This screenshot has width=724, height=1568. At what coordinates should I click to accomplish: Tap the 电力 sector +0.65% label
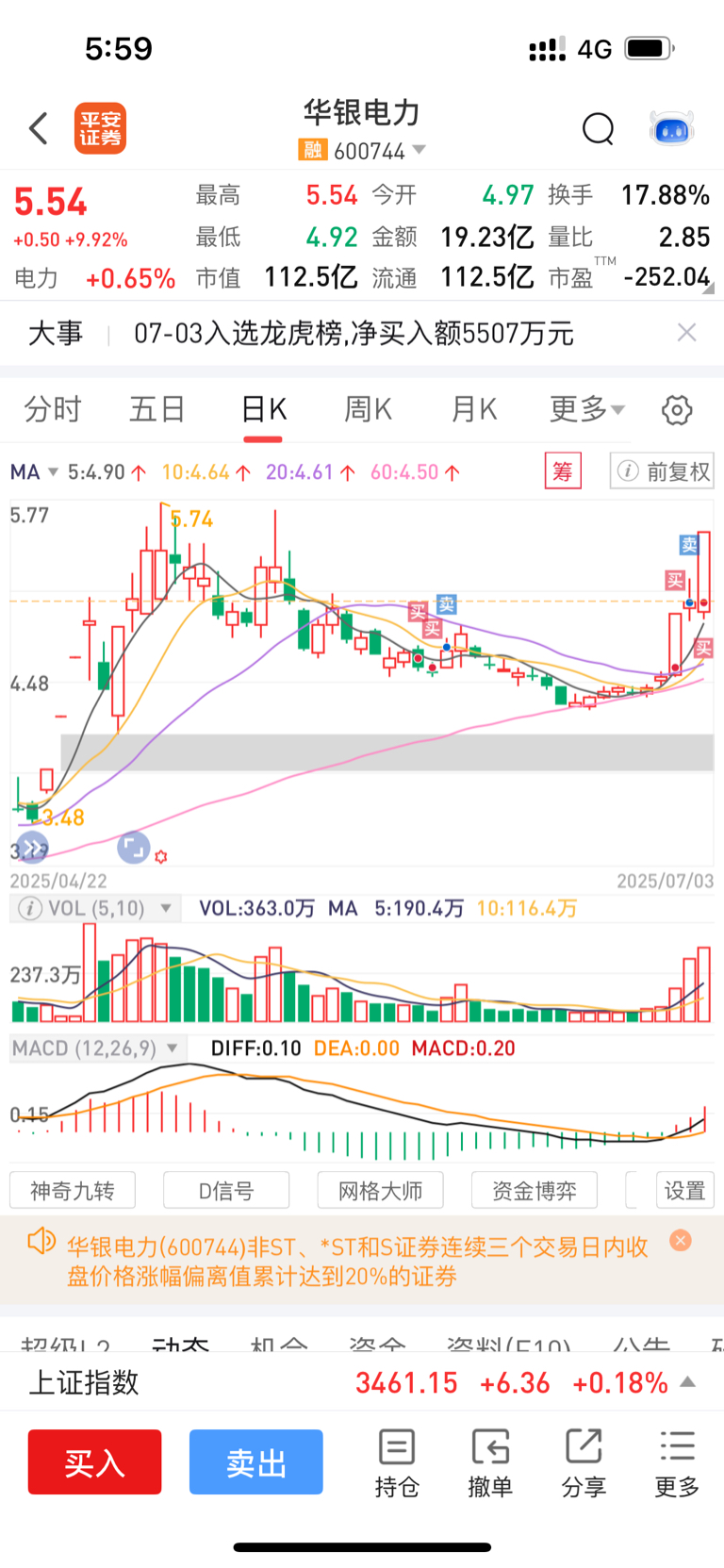[94, 278]
